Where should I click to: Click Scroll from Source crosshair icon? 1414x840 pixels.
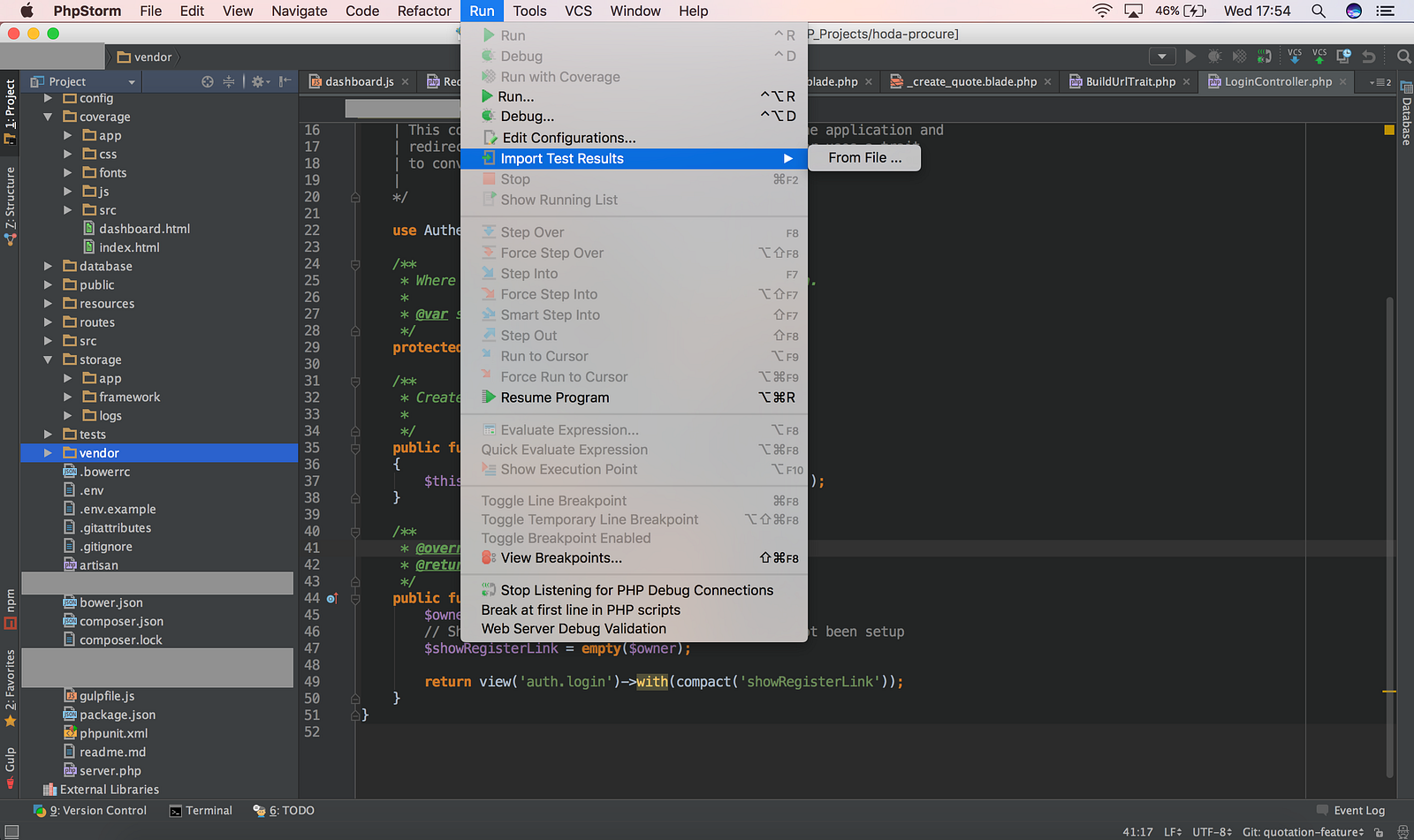tap(208, 81)
